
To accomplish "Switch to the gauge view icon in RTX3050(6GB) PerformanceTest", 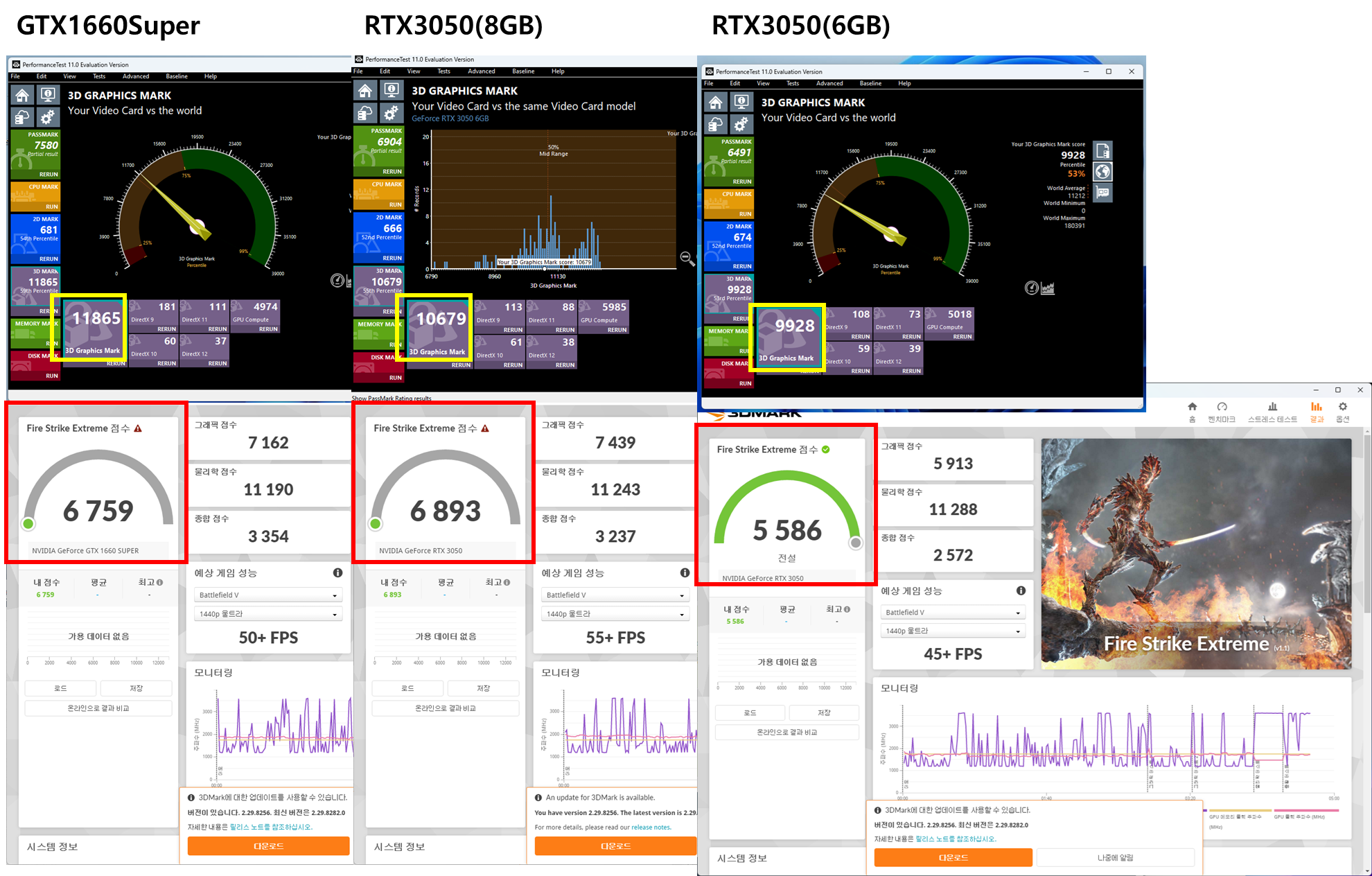I will [x=1032, y=288].
